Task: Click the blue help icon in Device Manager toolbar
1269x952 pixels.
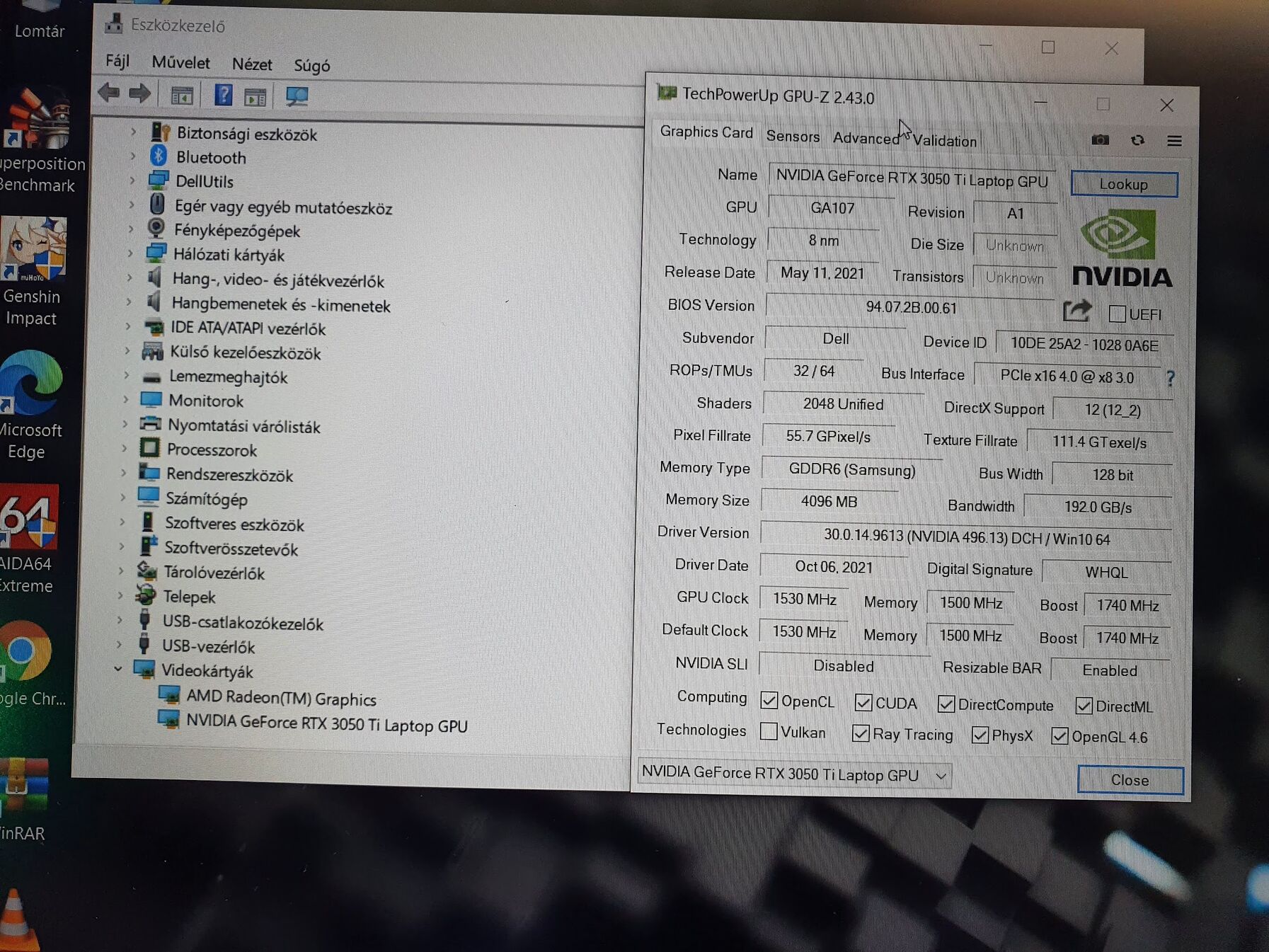Action: click(223, 95)
